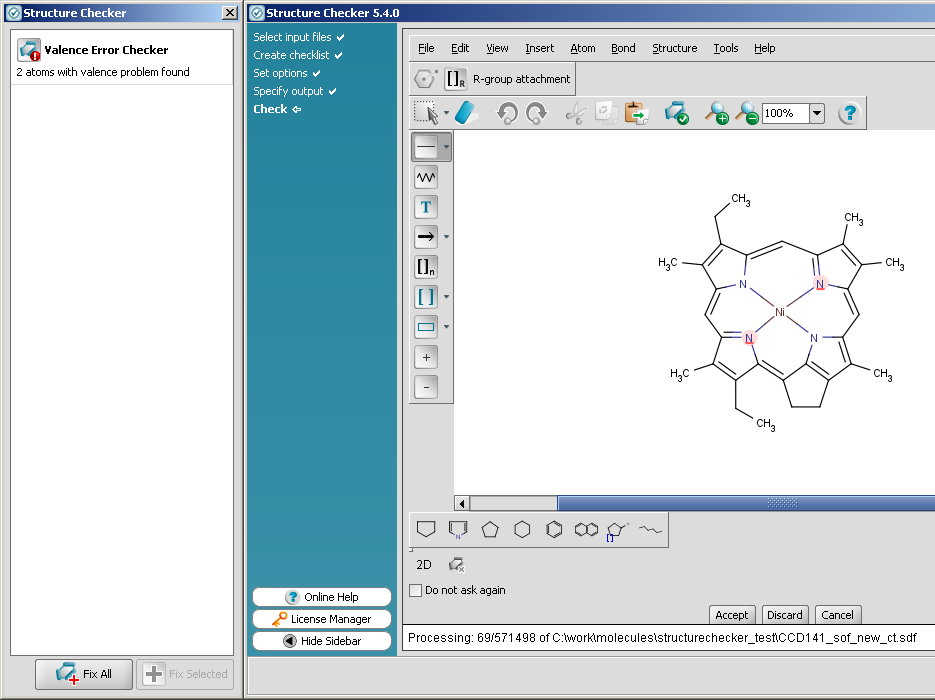
Task: Pick the eraser tool
Action: coord(466,113)
